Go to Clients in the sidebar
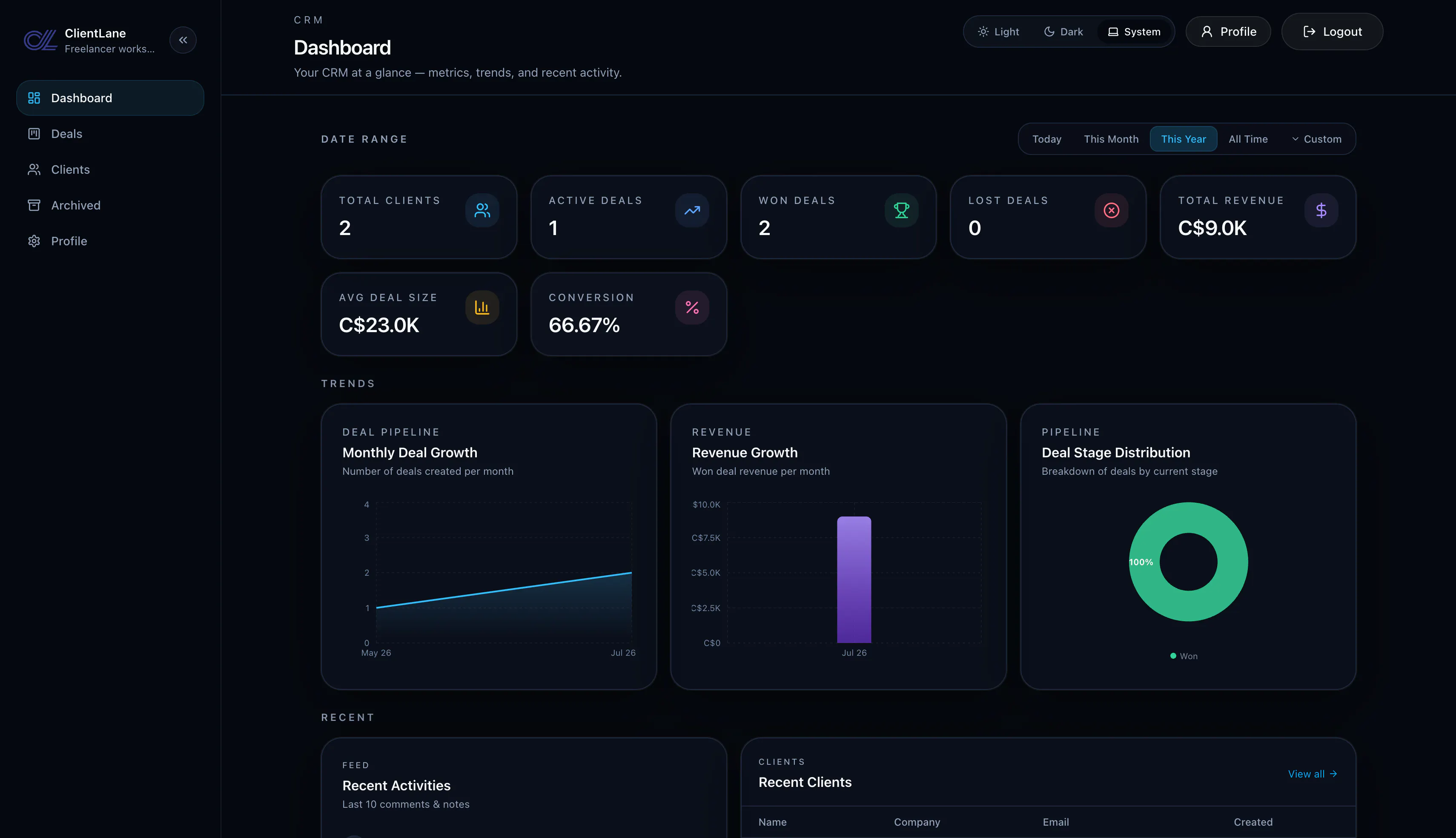This screenshot has width=1456, height=838. click(110, 169)
